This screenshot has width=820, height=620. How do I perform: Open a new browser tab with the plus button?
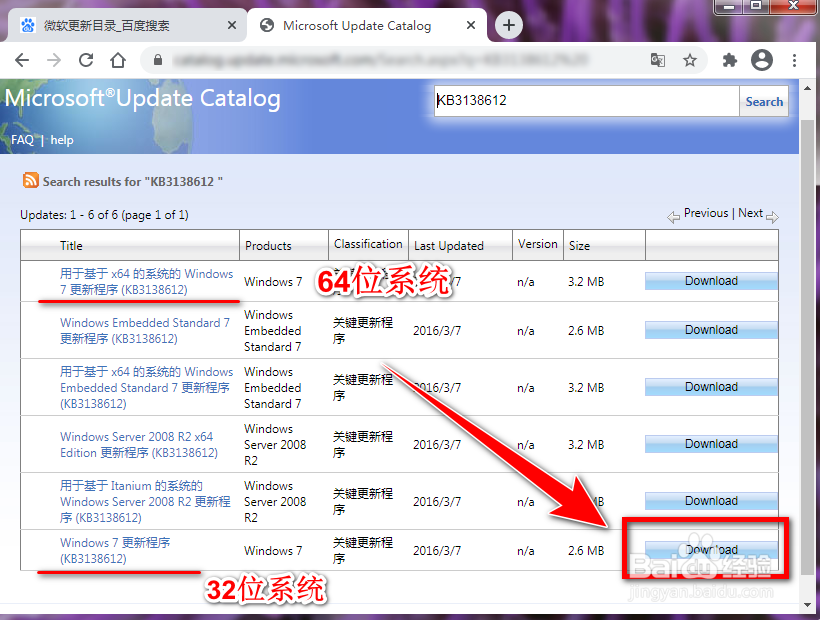pyautogui.click(x=509, y=24)
